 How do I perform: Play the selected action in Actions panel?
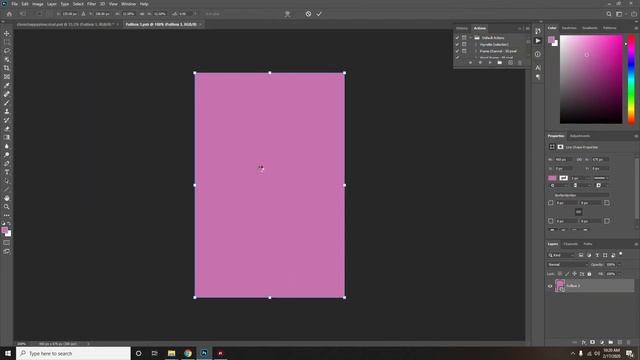point(490,63)
